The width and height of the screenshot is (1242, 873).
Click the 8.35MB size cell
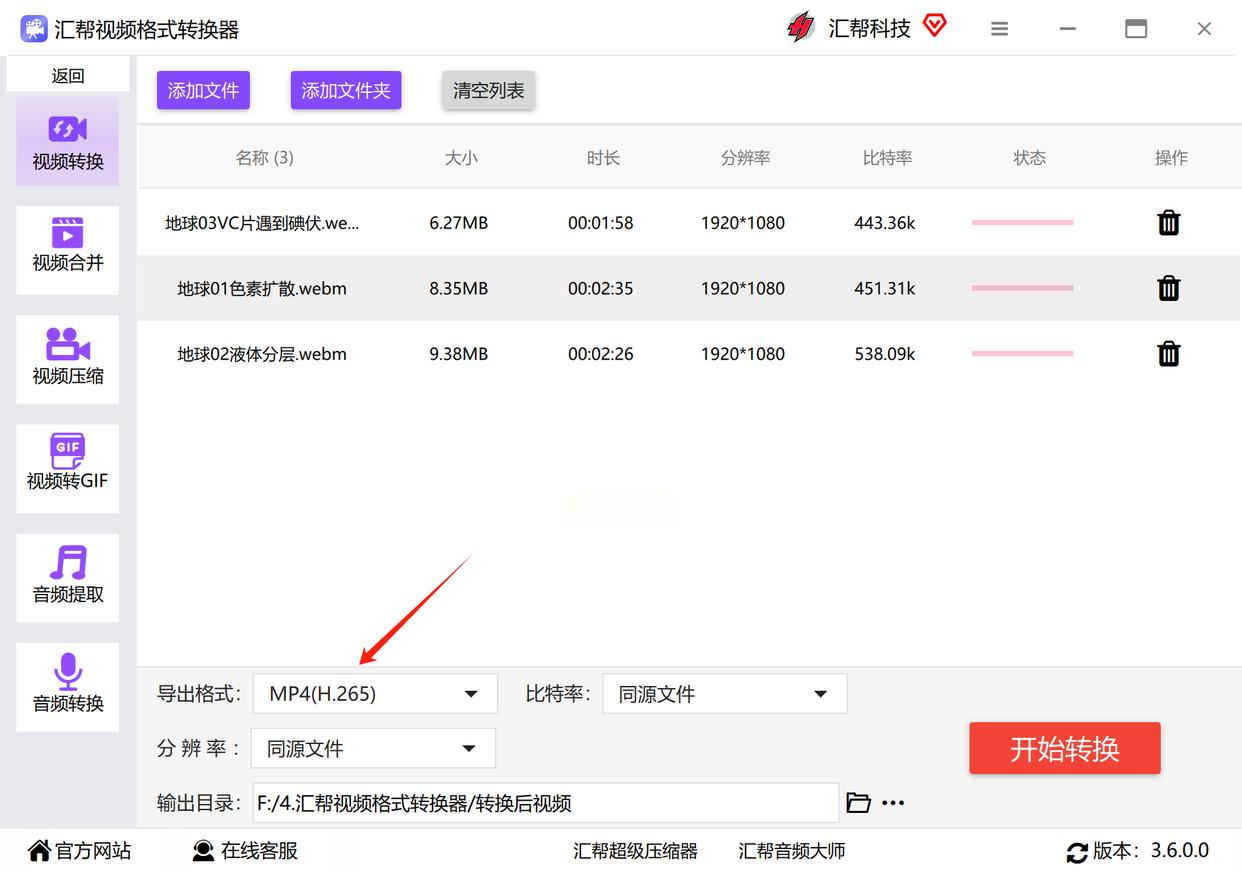[459, 288]
